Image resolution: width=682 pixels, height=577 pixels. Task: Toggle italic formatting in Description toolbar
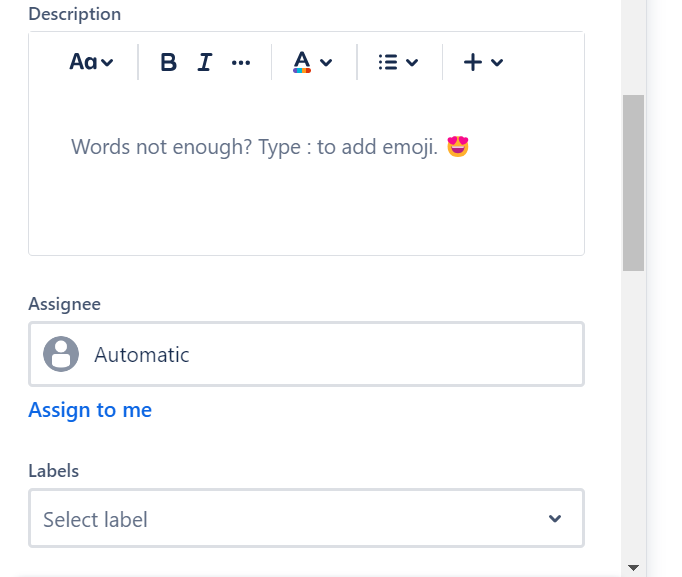205,62
